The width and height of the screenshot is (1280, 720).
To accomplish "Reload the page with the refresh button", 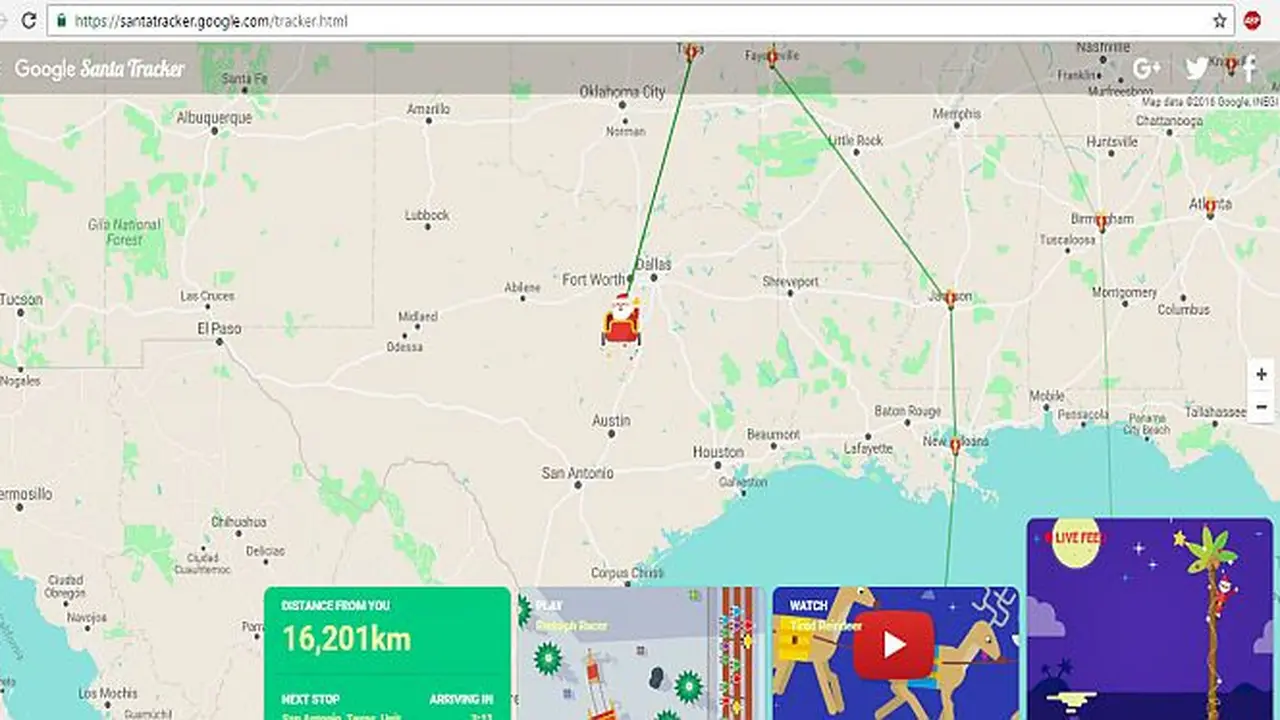I will coord(29,20).
